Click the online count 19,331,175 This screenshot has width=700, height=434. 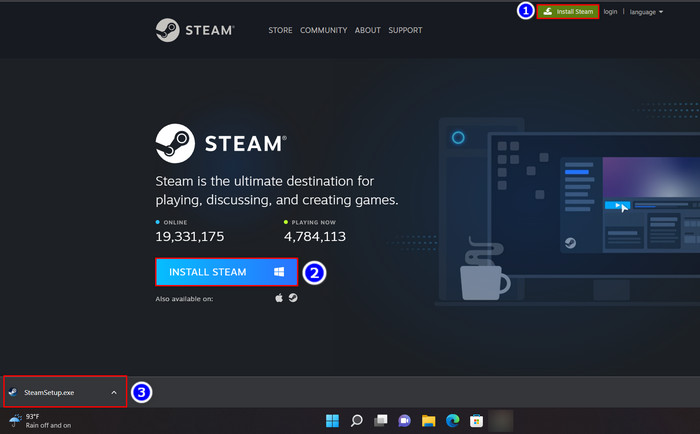pyautogui.click(x=190, y=236)
